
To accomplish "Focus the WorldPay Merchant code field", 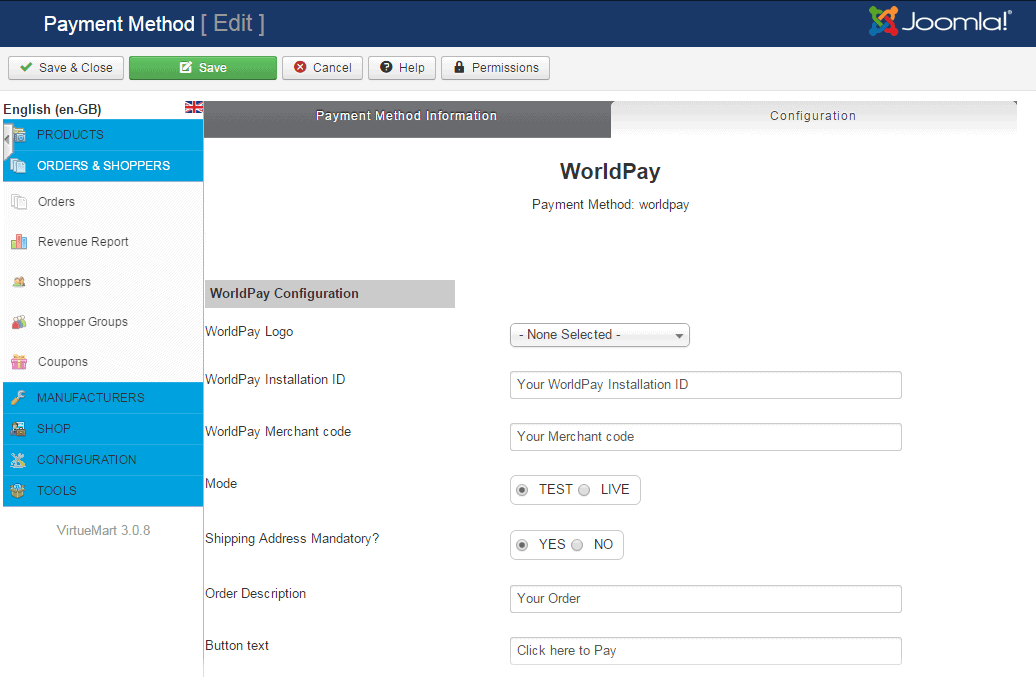I will [x=706, y=437].
